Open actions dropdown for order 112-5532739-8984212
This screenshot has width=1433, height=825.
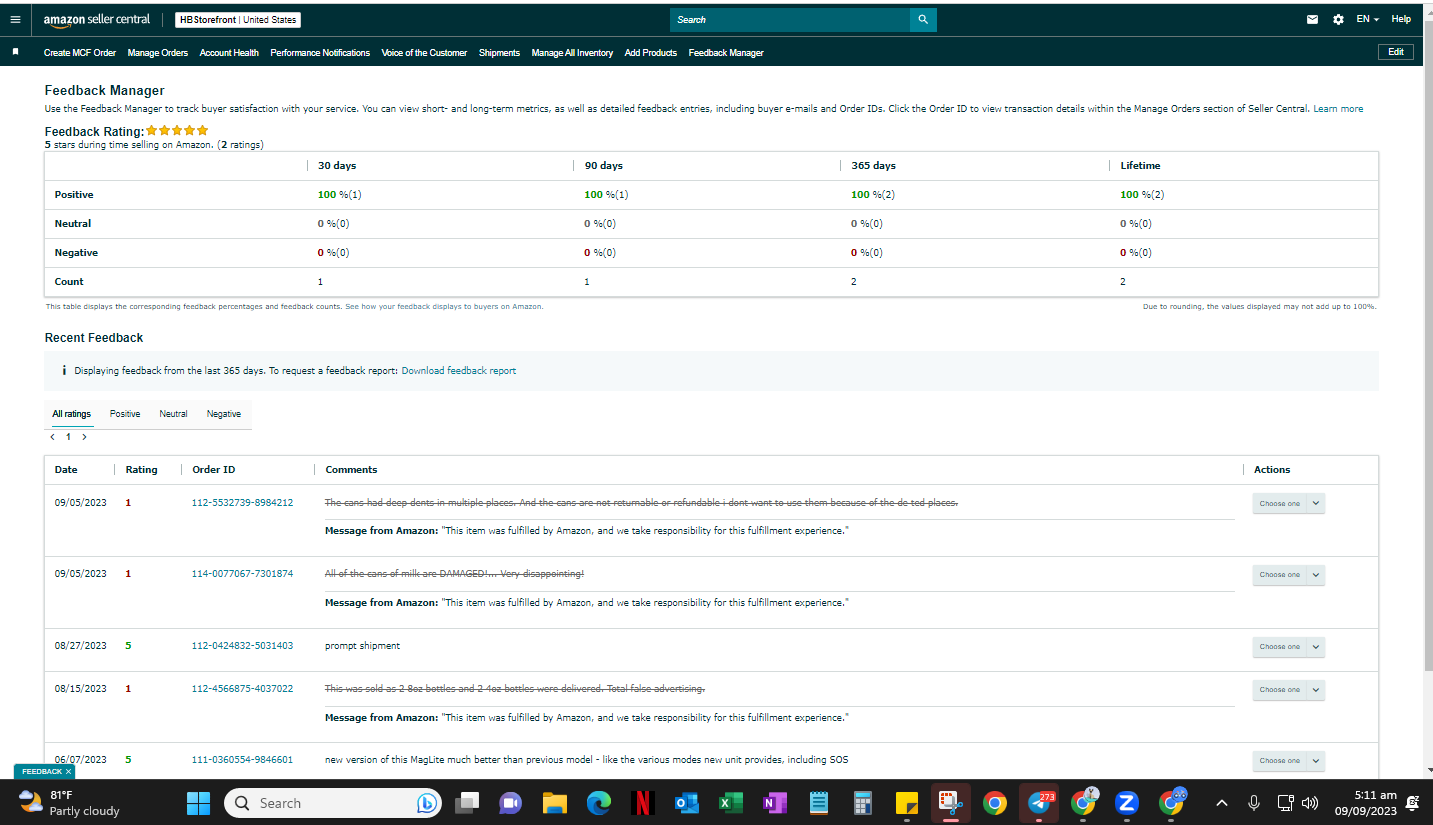(x=1288, y=503)
